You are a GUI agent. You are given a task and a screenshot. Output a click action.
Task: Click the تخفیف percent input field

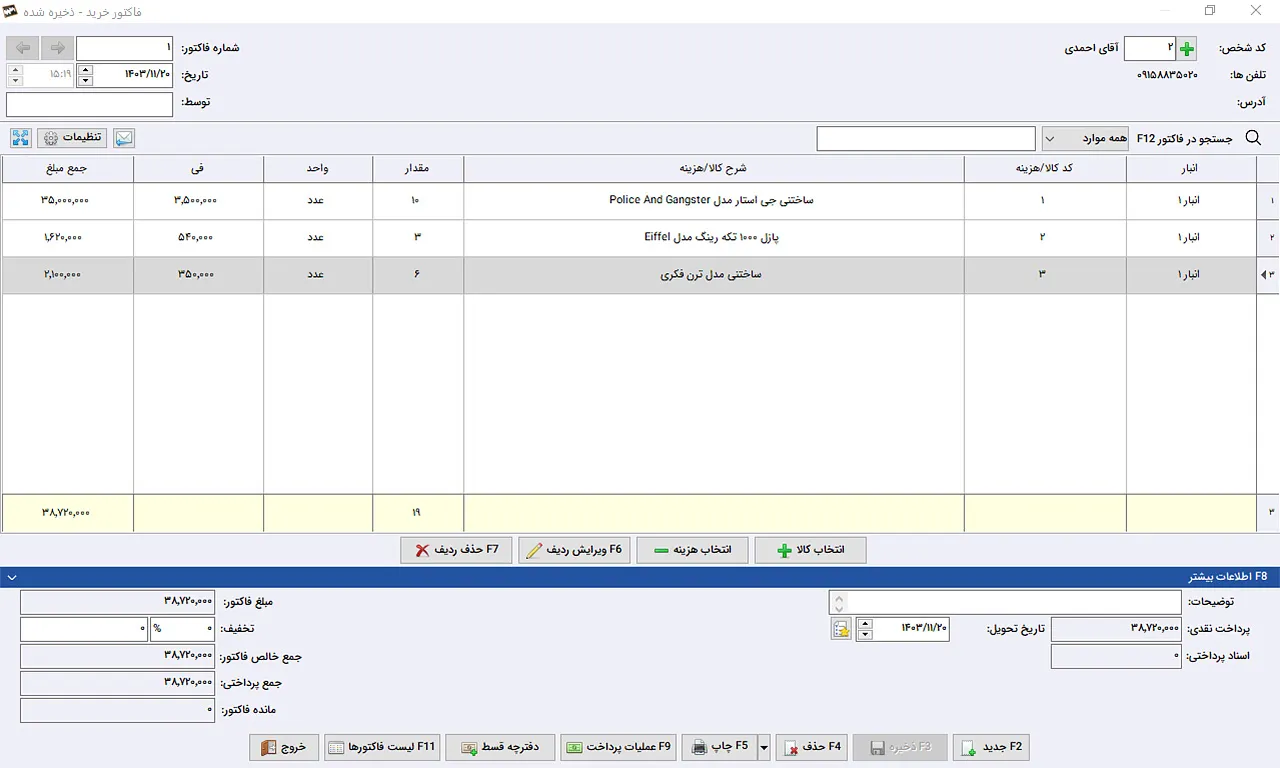182,629
